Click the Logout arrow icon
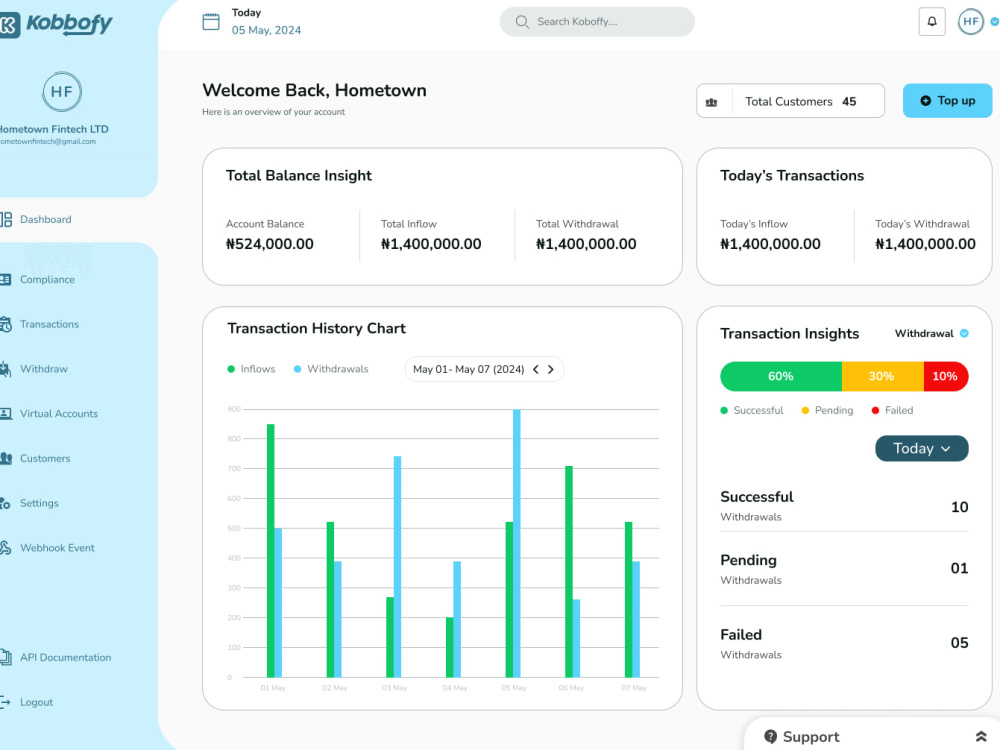Screen dimensions: 1000x750 (5, 702)
